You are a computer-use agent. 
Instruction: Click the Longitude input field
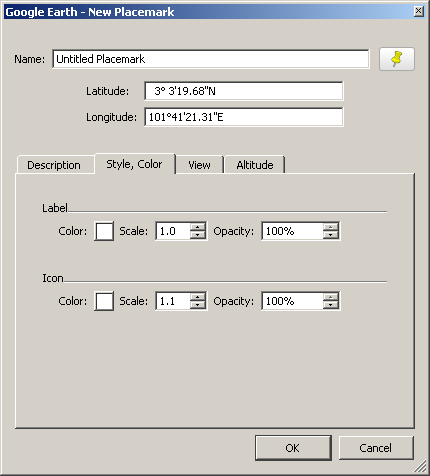244,117
